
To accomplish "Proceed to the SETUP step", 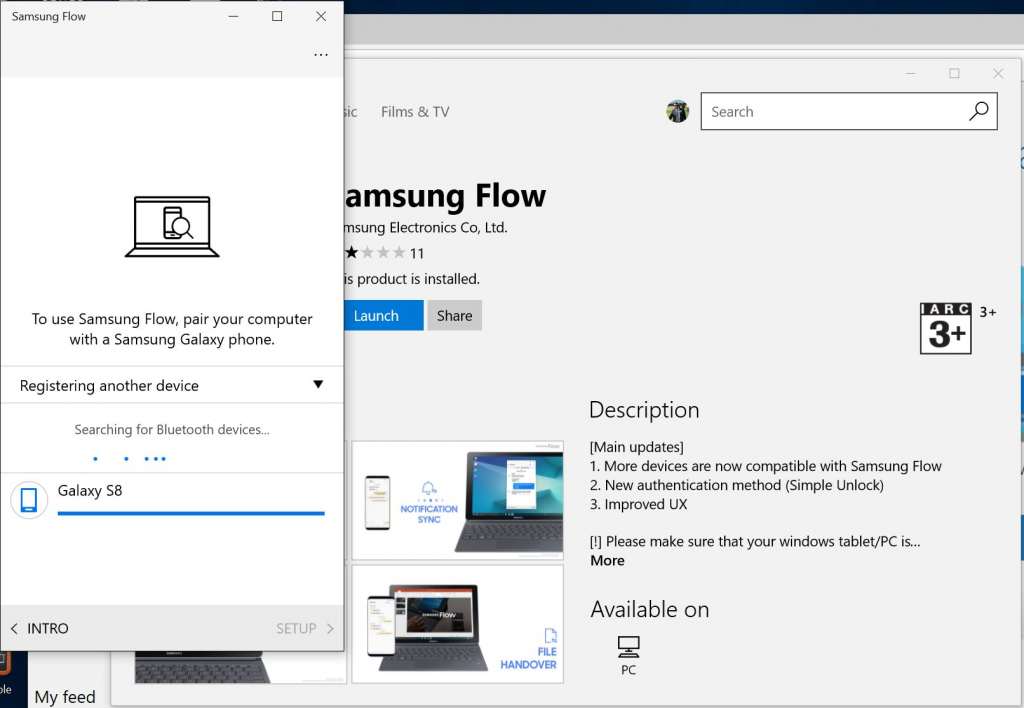I will [x=304, y=628].
